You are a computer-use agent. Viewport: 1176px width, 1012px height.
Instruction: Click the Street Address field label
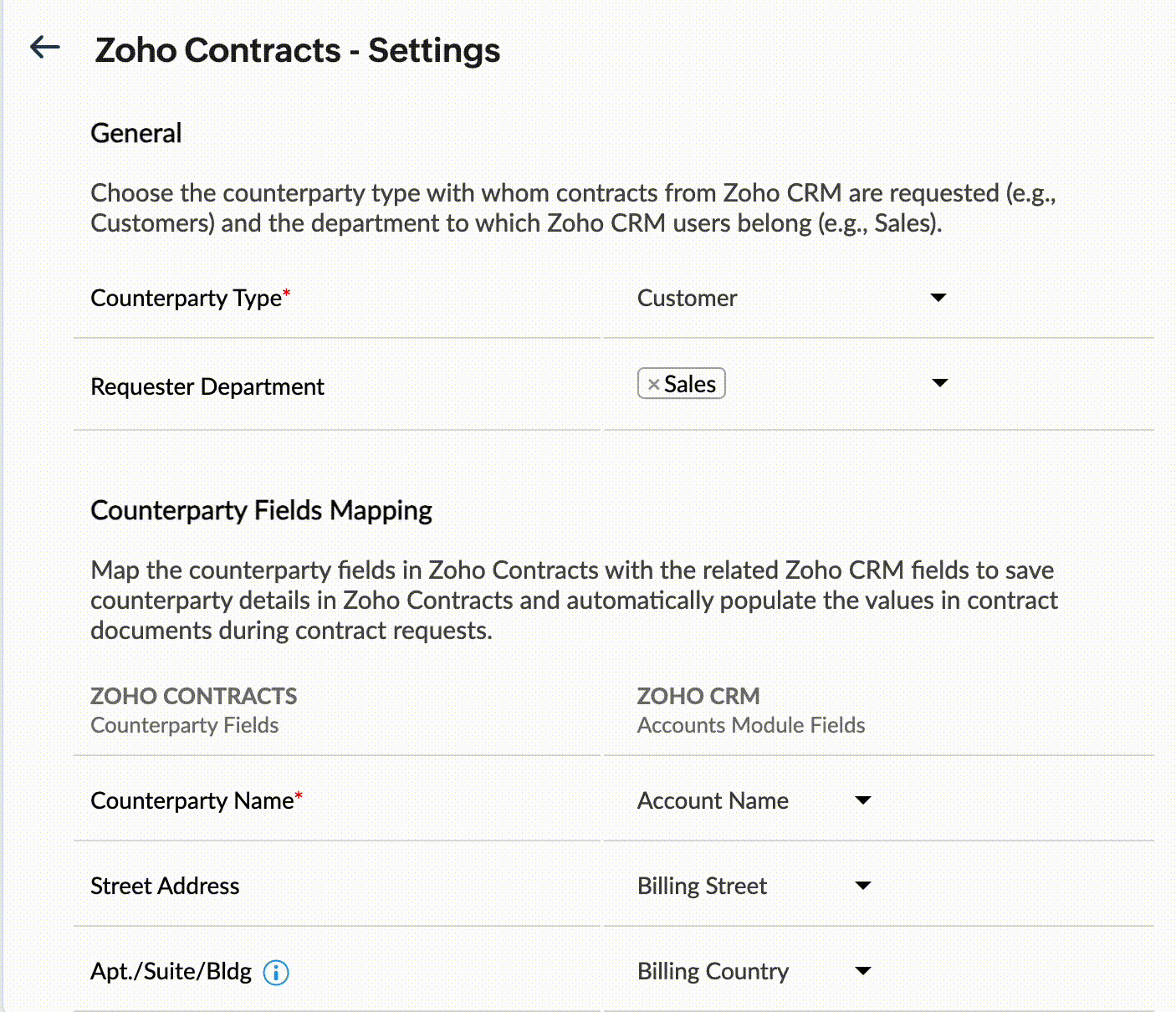pyautogui.click(x=164, y=886)
